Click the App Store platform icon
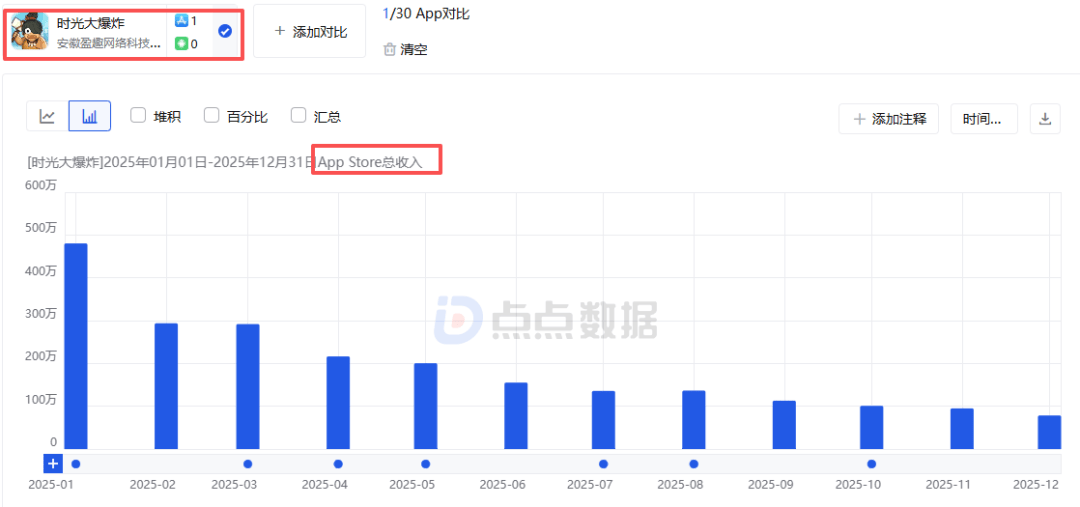This screenshot has height=507, width=1080. pyautogui.click(x=181, y=21)
